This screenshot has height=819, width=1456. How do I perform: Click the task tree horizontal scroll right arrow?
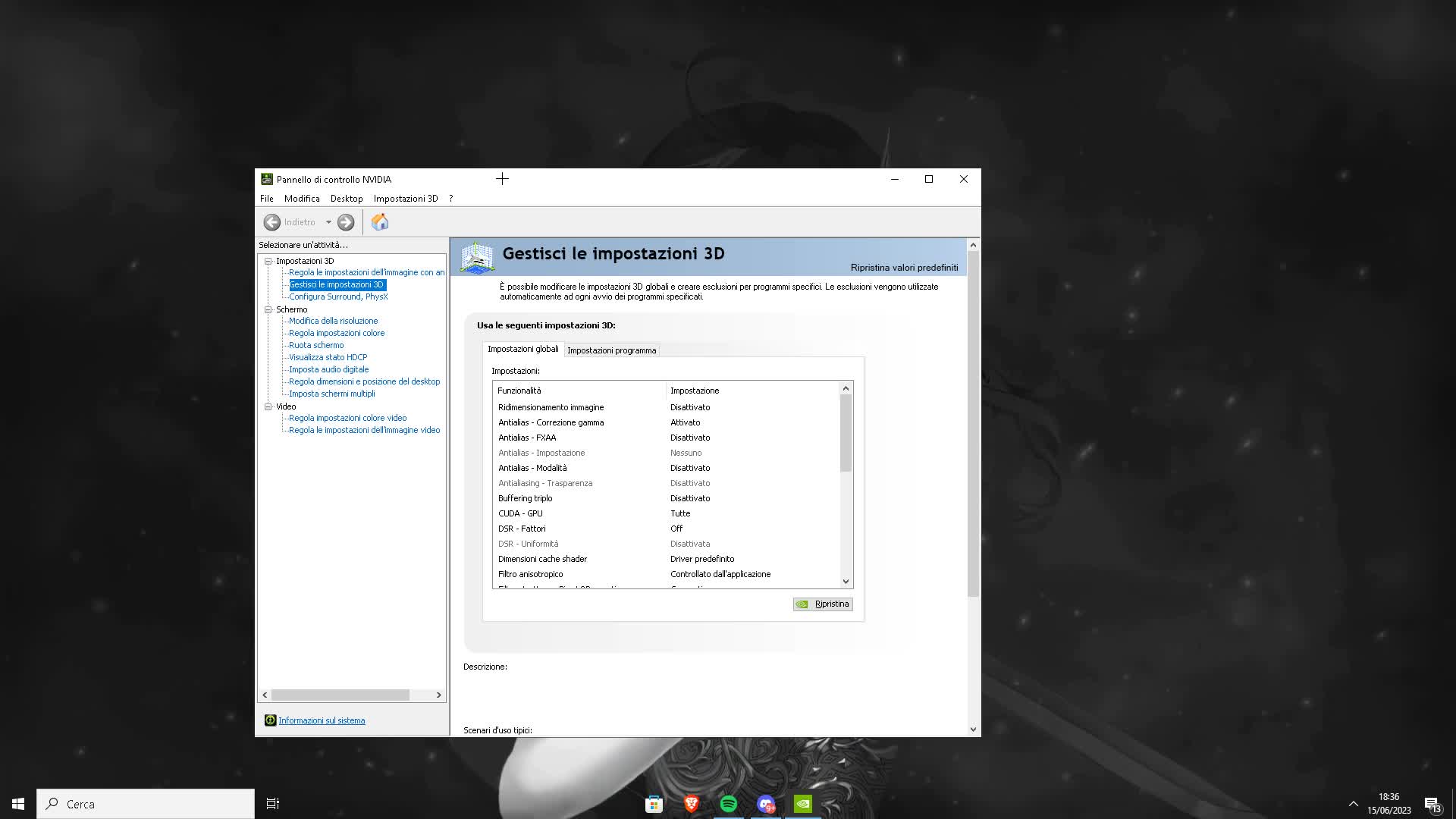(x=438, y=695)
